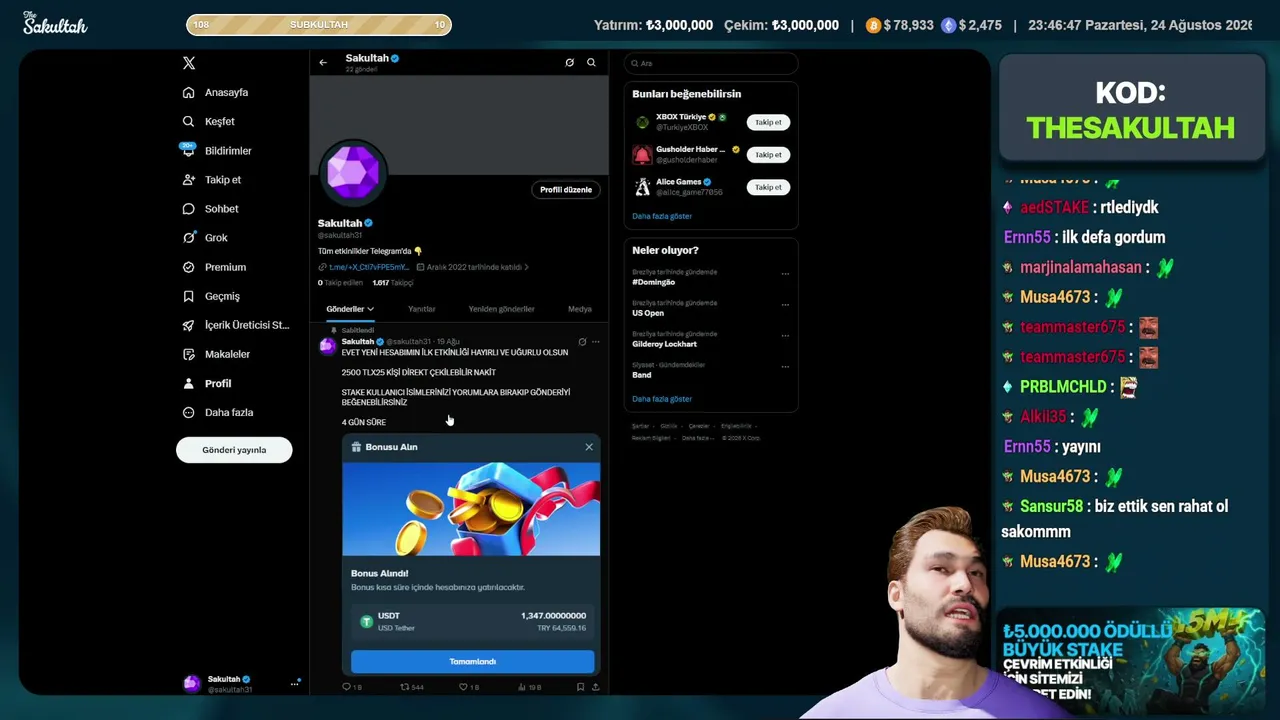Open the 1.617 Takipçi followers list
The width and height of the screenshot is (1280, 720).
pyautogui.click(x=393, y=283)
